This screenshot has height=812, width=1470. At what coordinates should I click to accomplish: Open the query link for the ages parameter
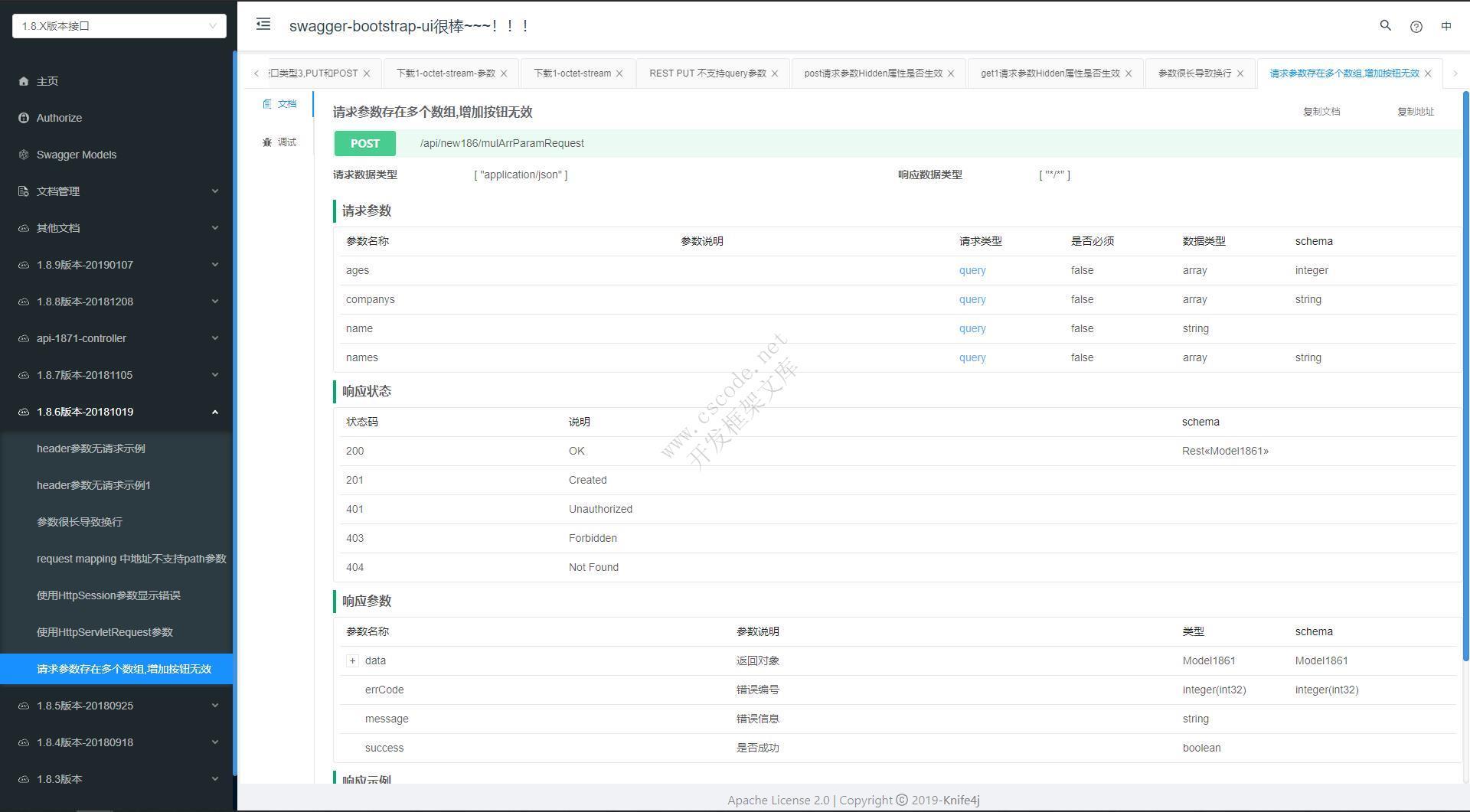pos(972,270)
